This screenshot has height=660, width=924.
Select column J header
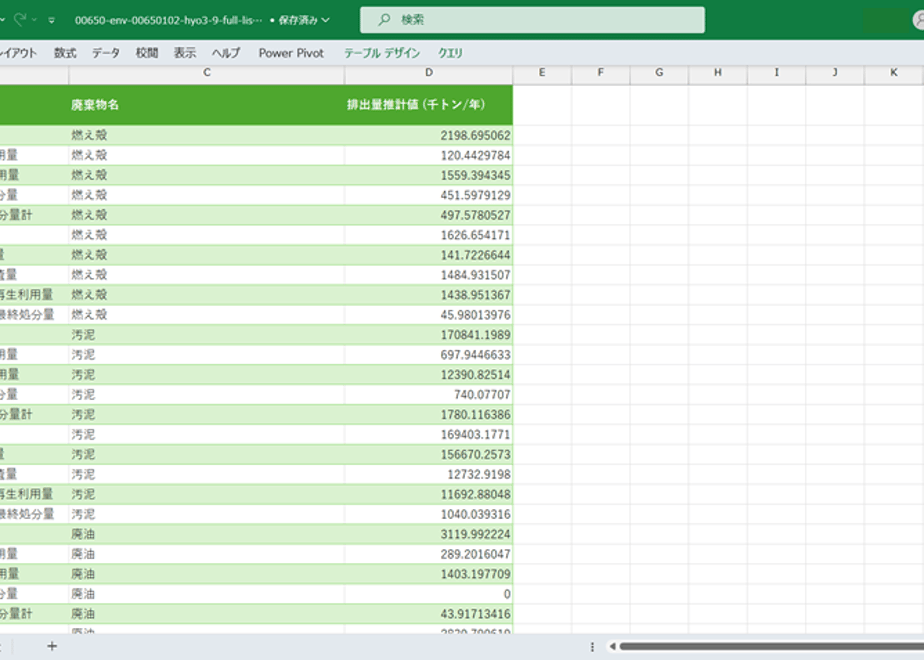click(x=834, y=73)
